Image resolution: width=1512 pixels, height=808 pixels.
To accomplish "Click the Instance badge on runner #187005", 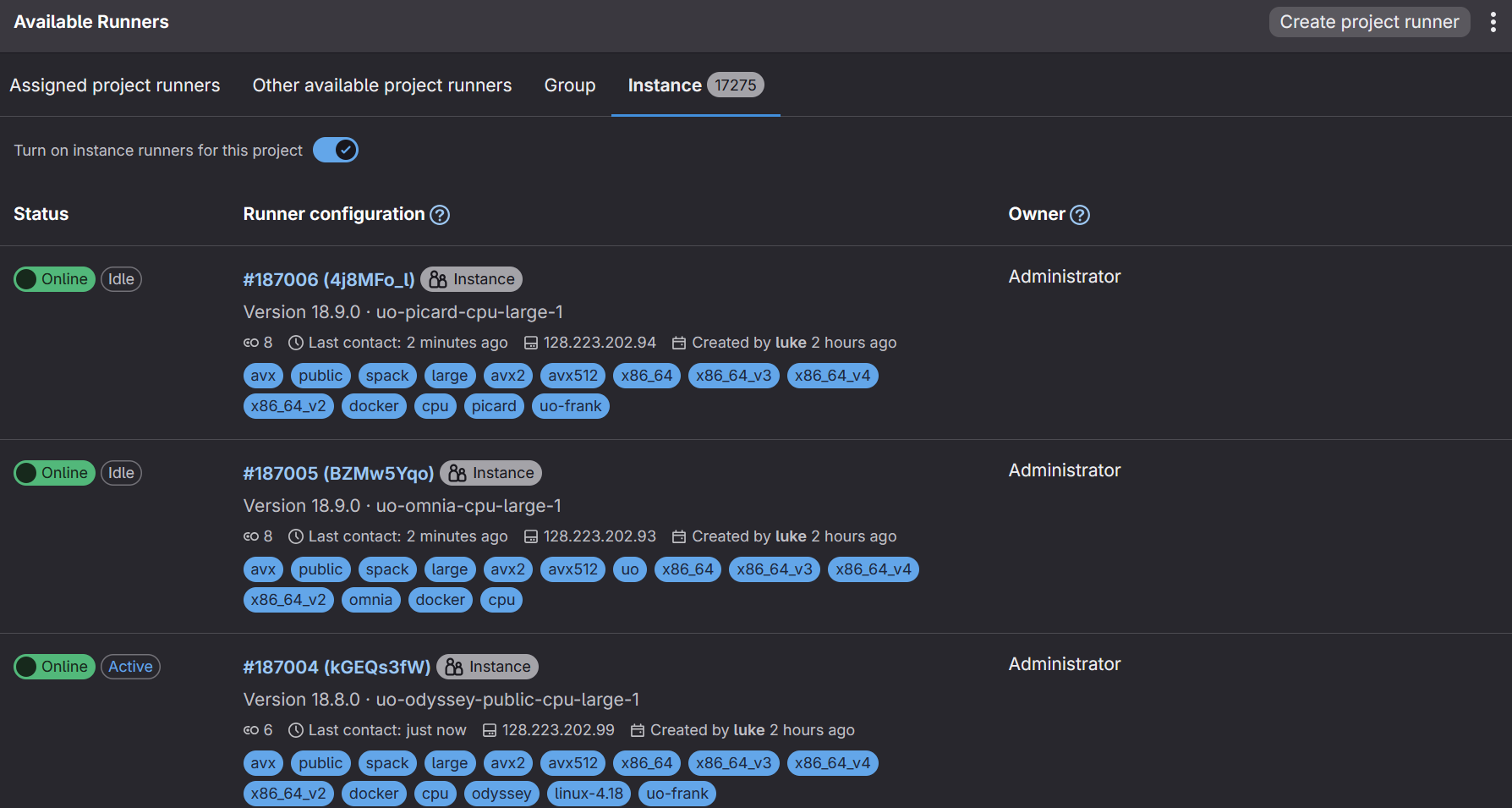I will pos(490,473).
